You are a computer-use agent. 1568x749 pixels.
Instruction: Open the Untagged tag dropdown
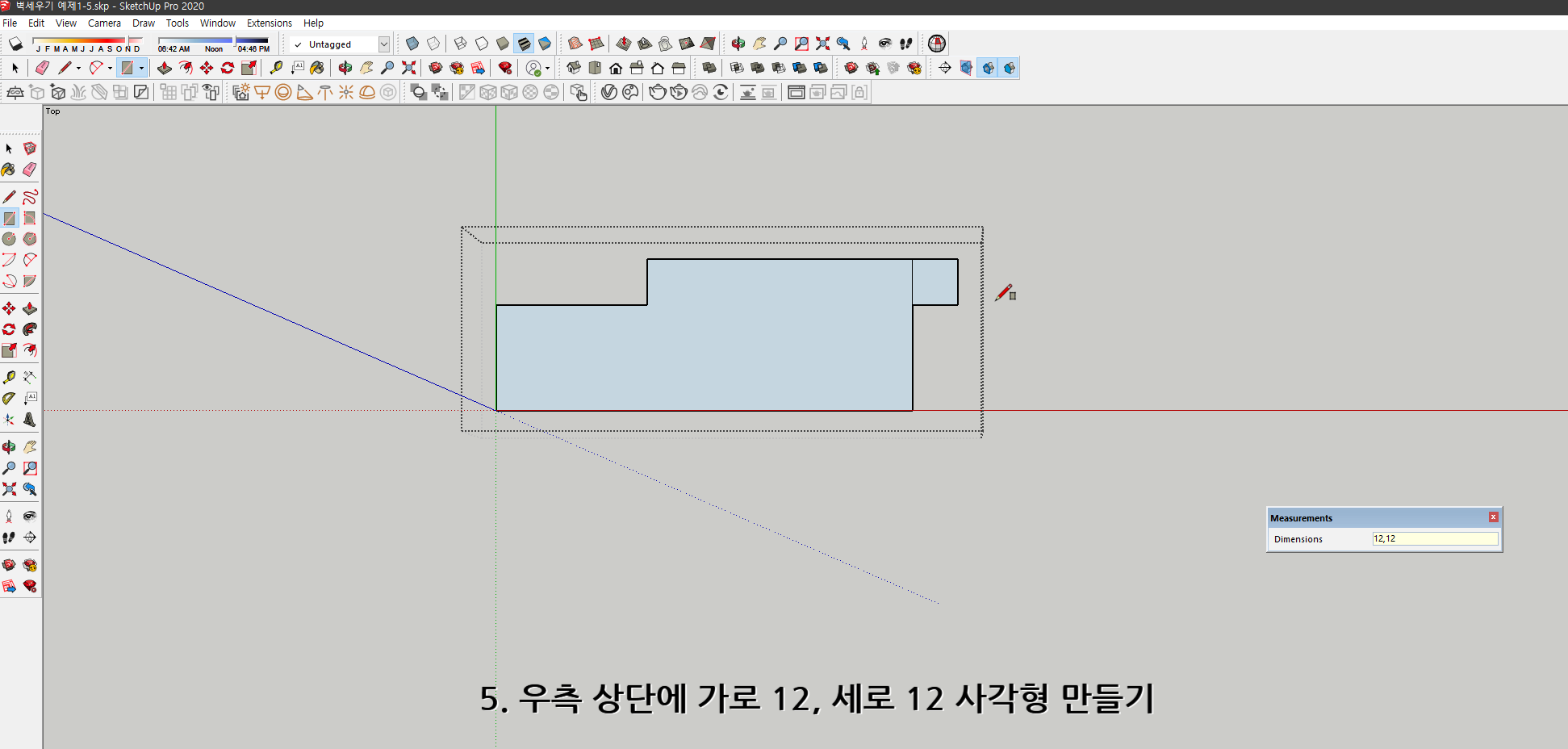click(384, 44)
